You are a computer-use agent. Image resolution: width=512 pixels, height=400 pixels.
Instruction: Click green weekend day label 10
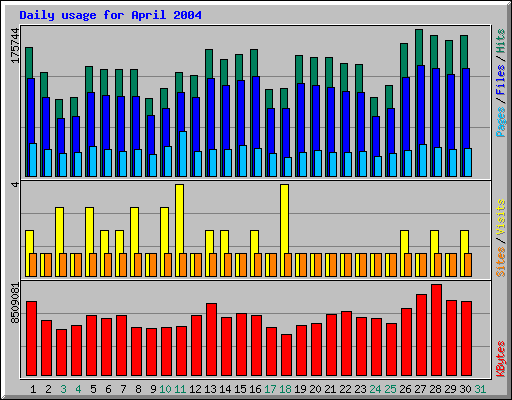165,389
